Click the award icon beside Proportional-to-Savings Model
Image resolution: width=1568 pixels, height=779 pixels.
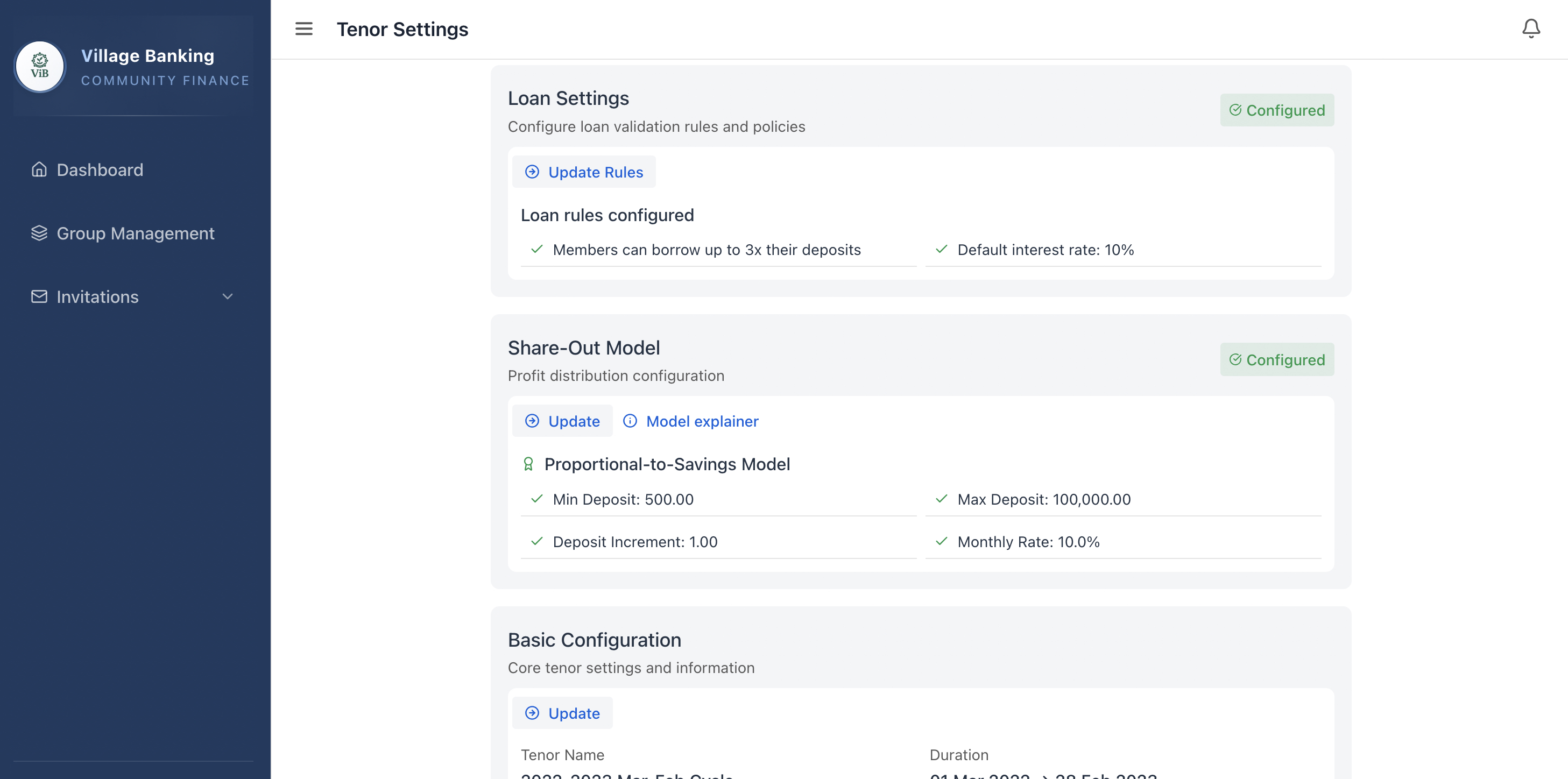tap(529, 464)
